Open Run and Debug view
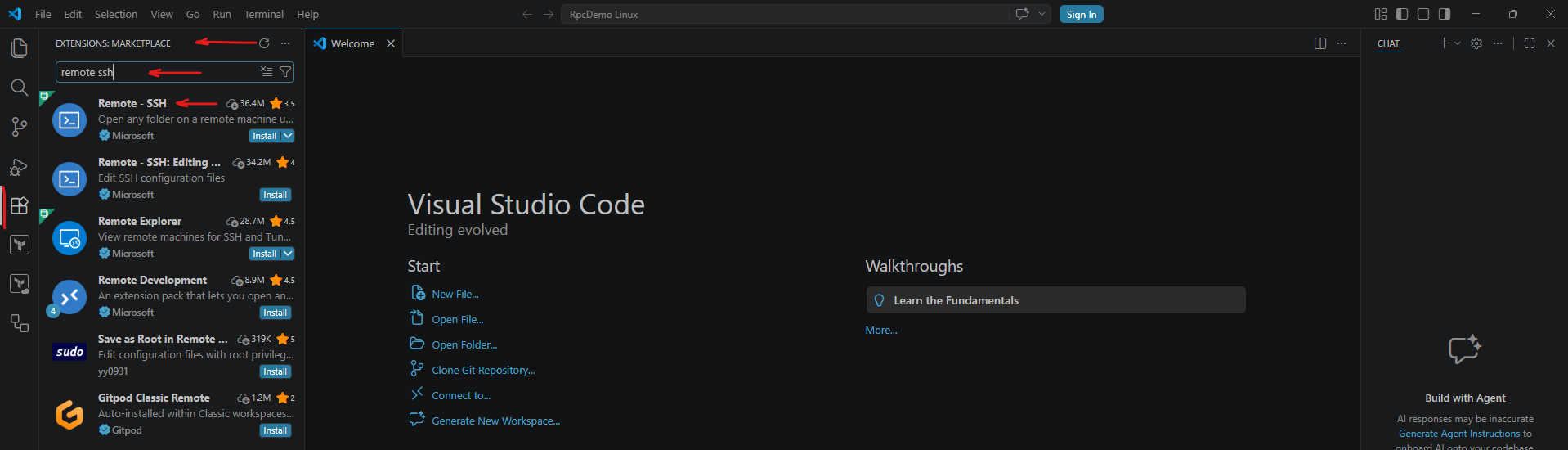The image size is (1568, 450). pyautogui.click(x=19, y=167)
